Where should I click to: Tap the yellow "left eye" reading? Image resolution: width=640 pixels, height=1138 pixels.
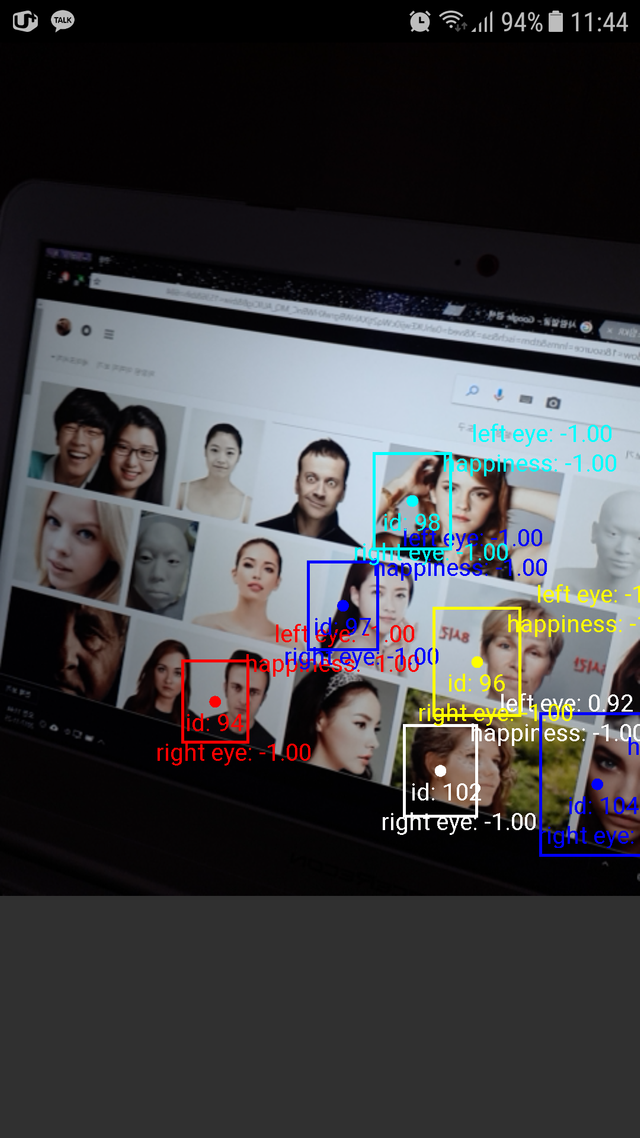coord(588,595)
